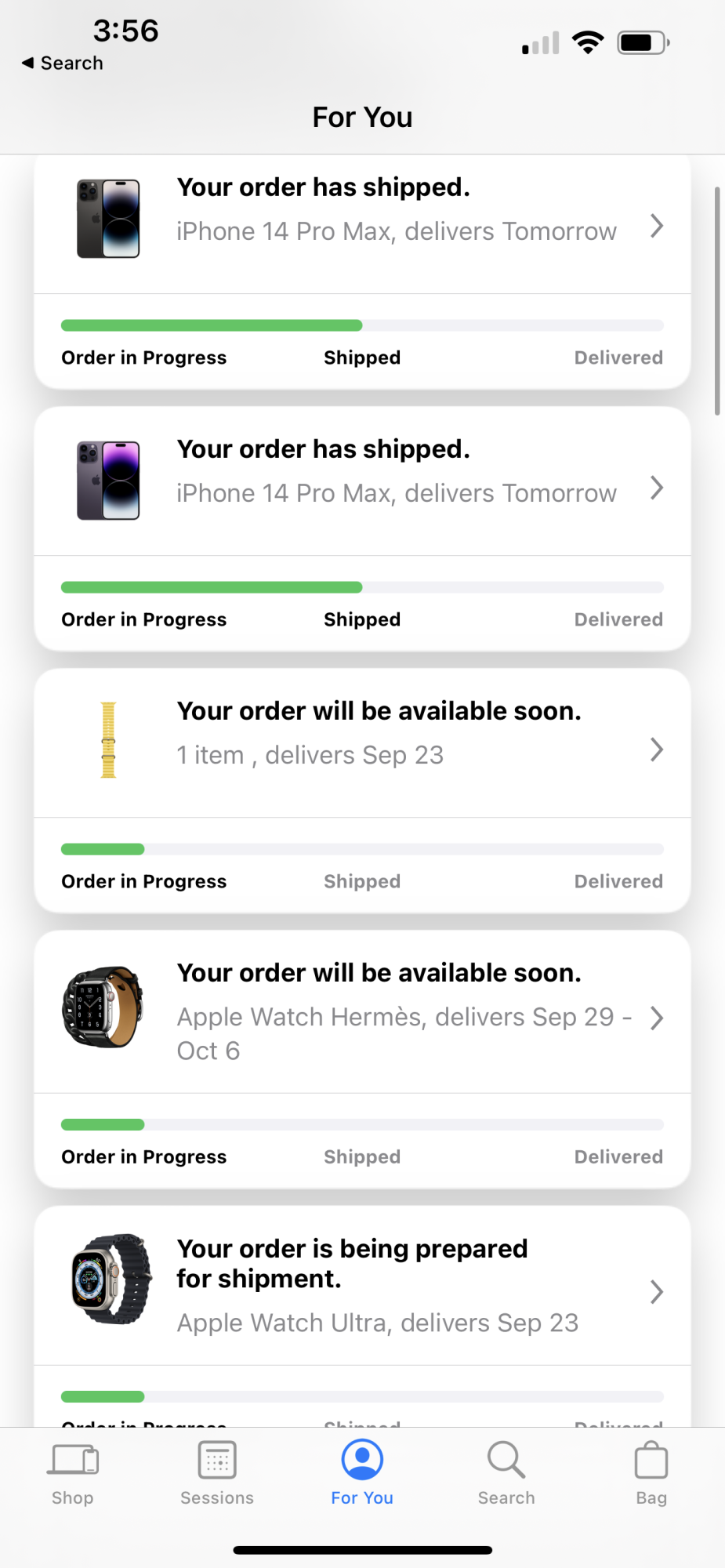Tap the yellow watch band thumbnail
725x1568 pixels.
click(108, 740)
